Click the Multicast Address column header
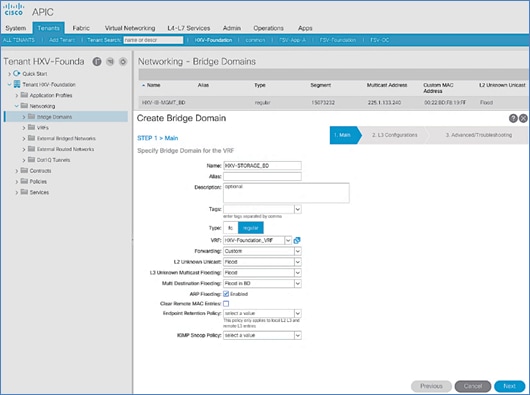This screenshot has width=530, height=395. click(x=387, y=85)
